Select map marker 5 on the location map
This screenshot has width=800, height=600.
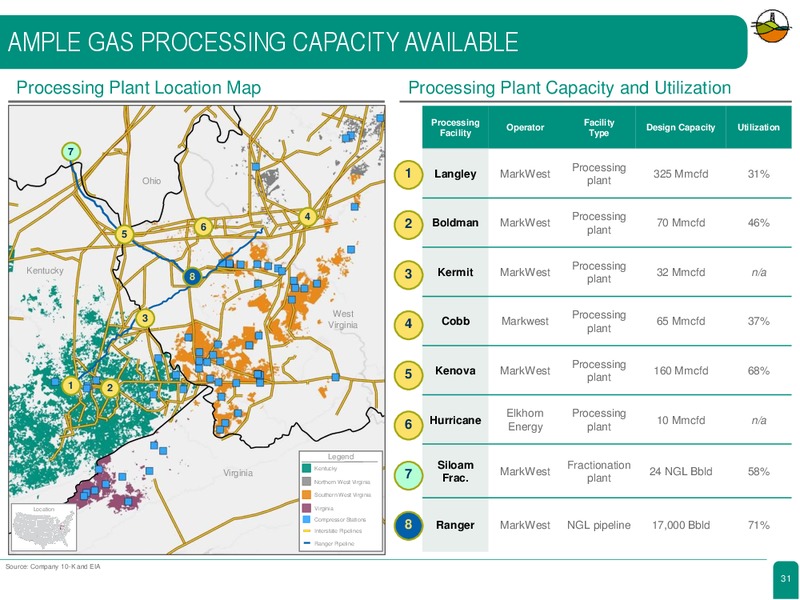click(x=124, y=235)
